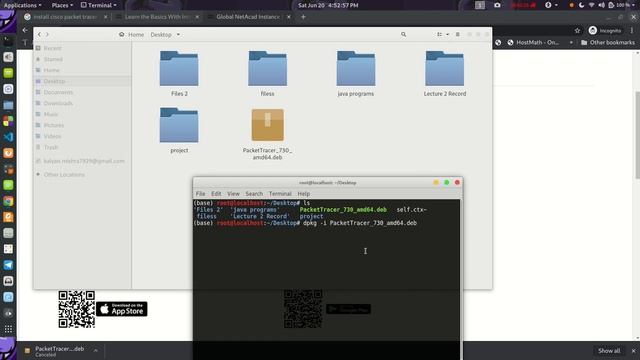Open the Terminal app menu in top bar
This screenshot has width=640, height=360.
coord(99,5)
